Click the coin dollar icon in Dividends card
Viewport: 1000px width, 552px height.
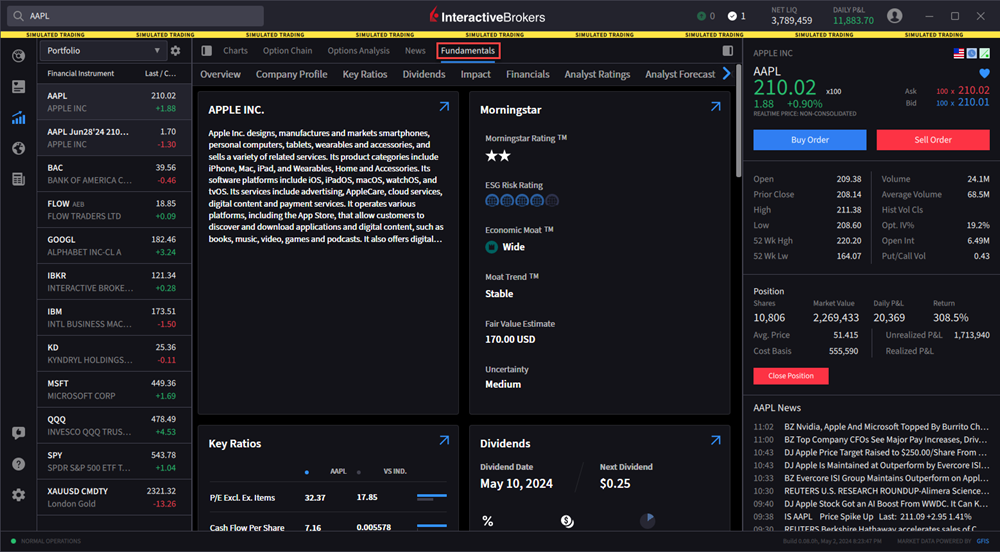click(x=567, y=521)
